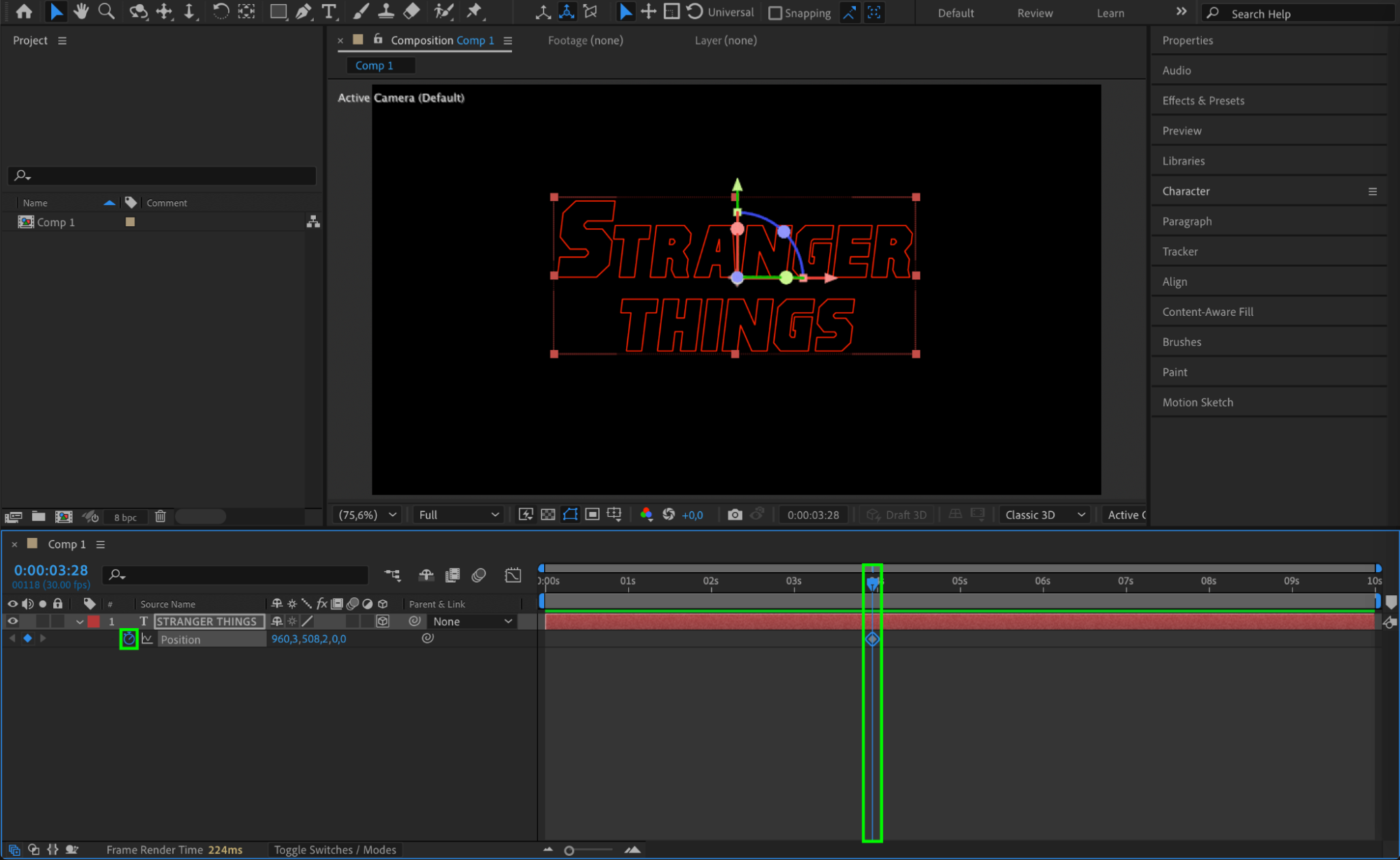The width and height of the screenshot is (1400, 860).
Task: Select the Rectangle shape tool
Action: coord(278,11)
